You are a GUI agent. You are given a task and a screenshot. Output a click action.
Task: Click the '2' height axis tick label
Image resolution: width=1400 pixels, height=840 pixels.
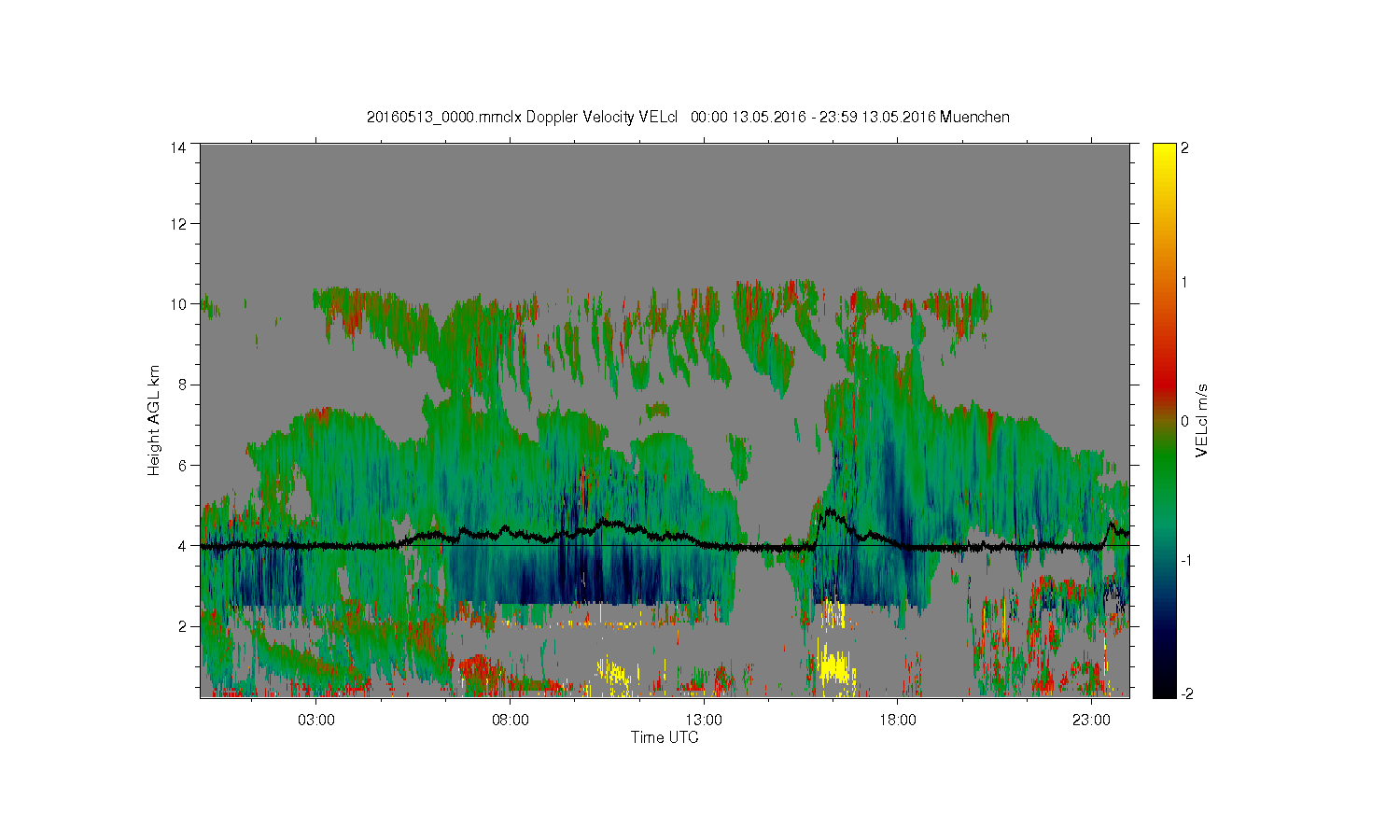point(182,625)
